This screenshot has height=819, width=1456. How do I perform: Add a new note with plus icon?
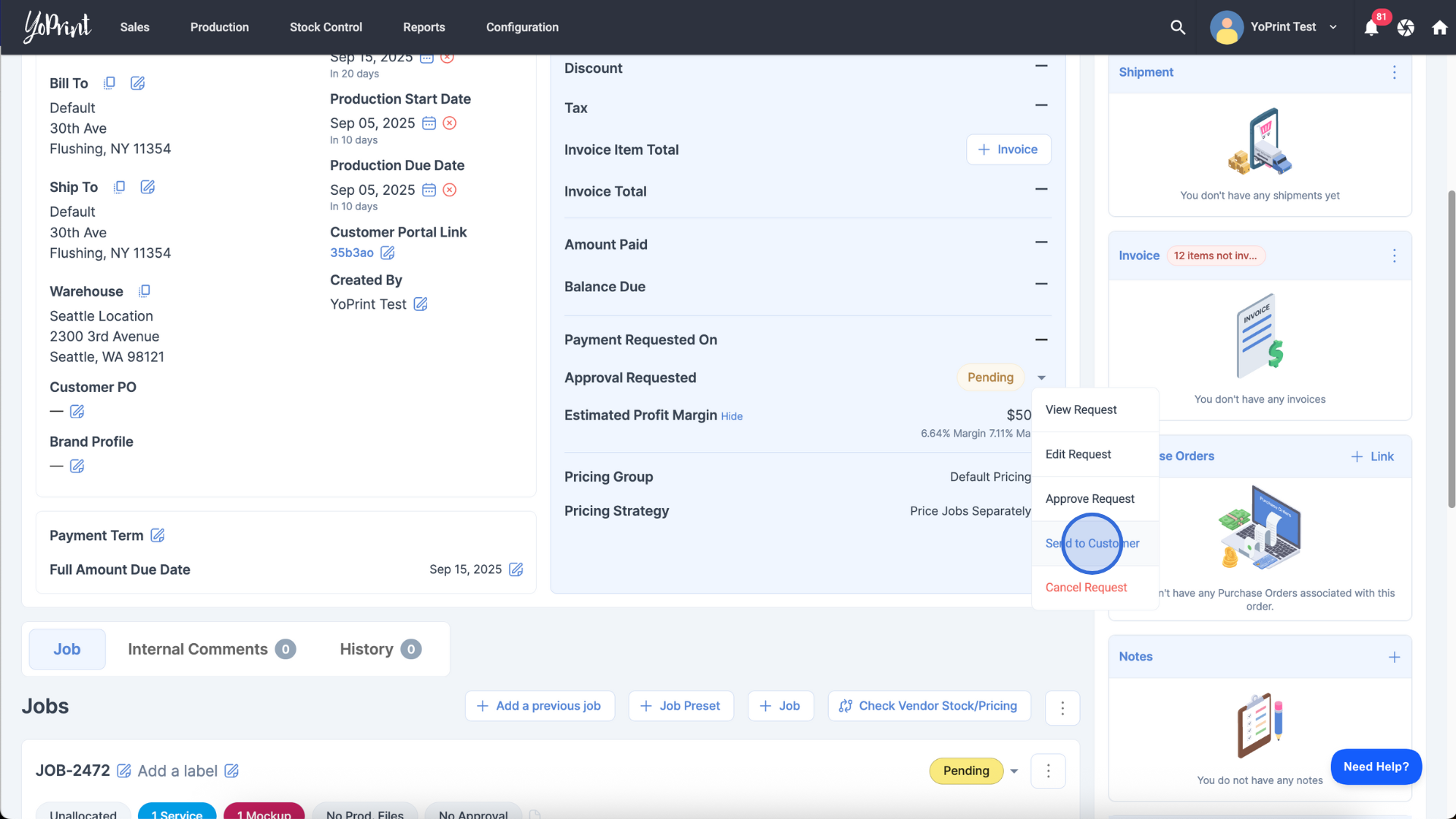pos(1394,657)
